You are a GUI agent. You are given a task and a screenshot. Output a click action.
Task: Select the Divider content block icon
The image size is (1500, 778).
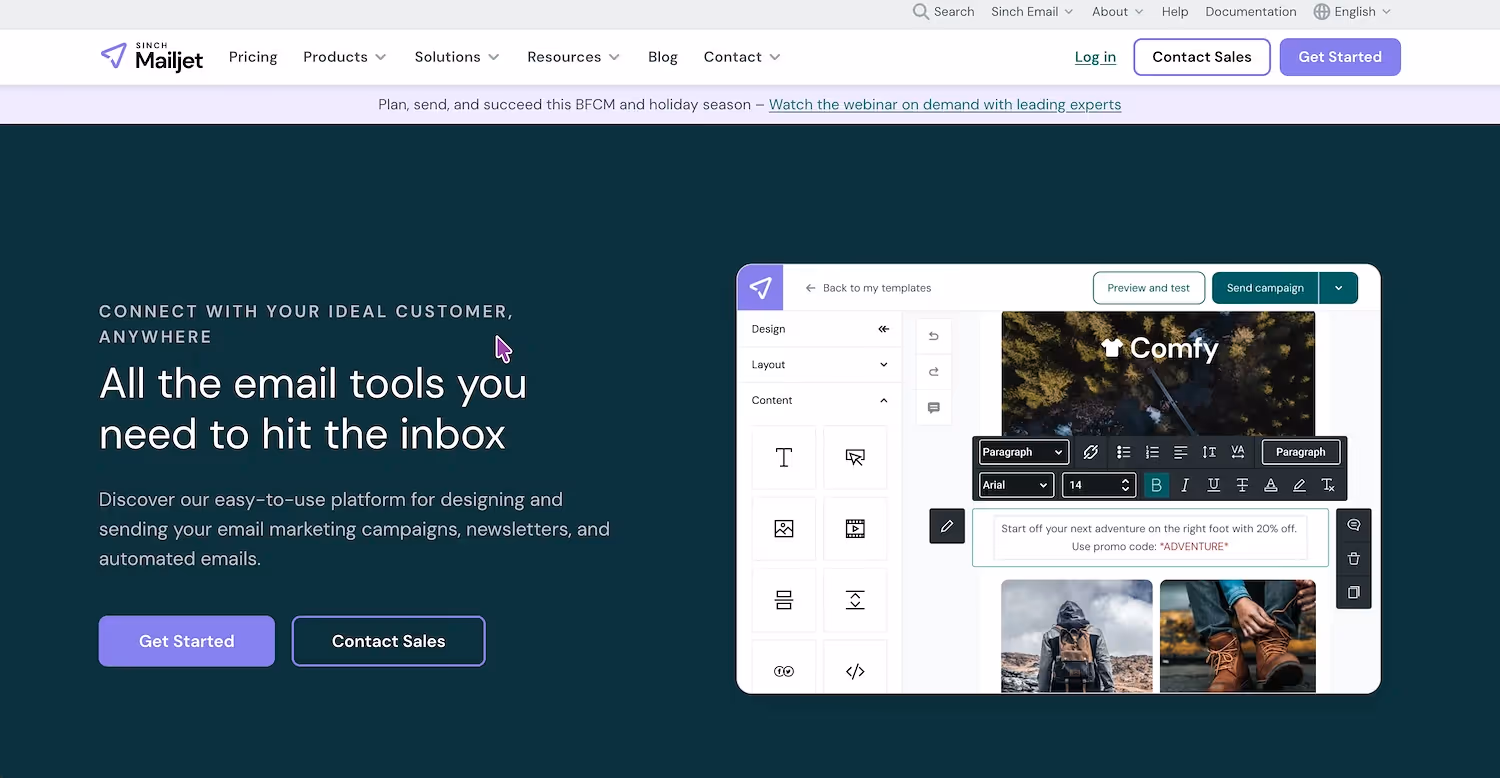(784, 600)
